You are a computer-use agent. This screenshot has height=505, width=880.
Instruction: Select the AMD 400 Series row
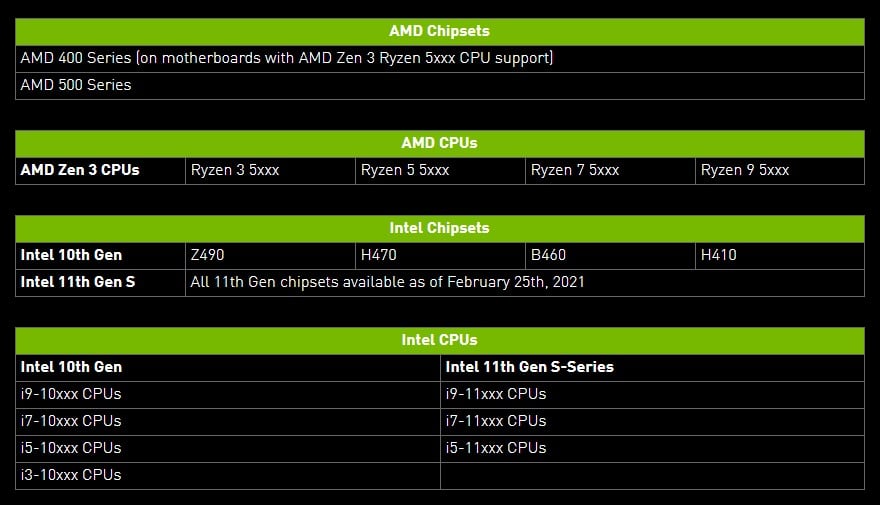[x=439, y=58]
